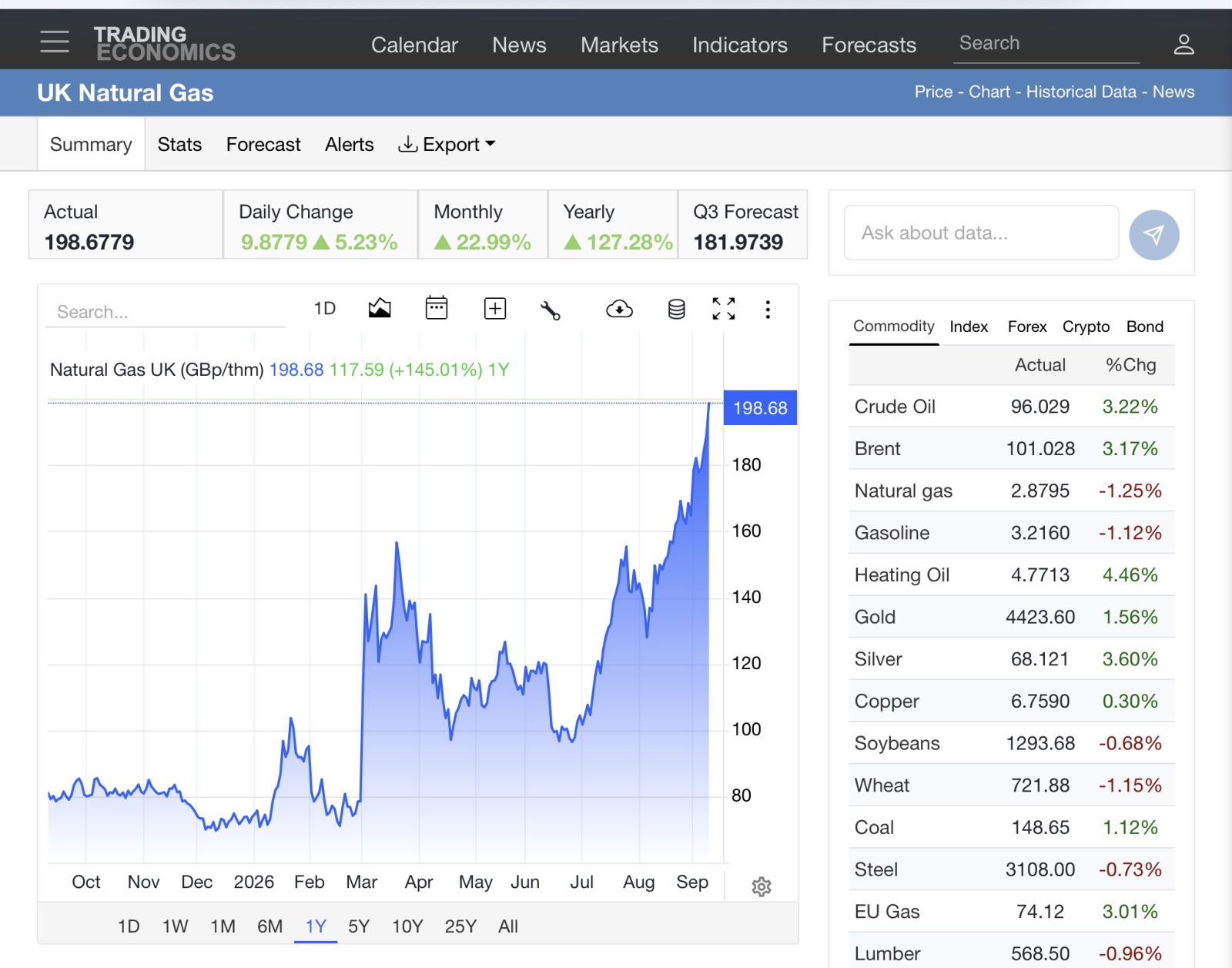Open chart settings gear icon
The height and width of the screenshot is (968, 1232).
point(762,887)
